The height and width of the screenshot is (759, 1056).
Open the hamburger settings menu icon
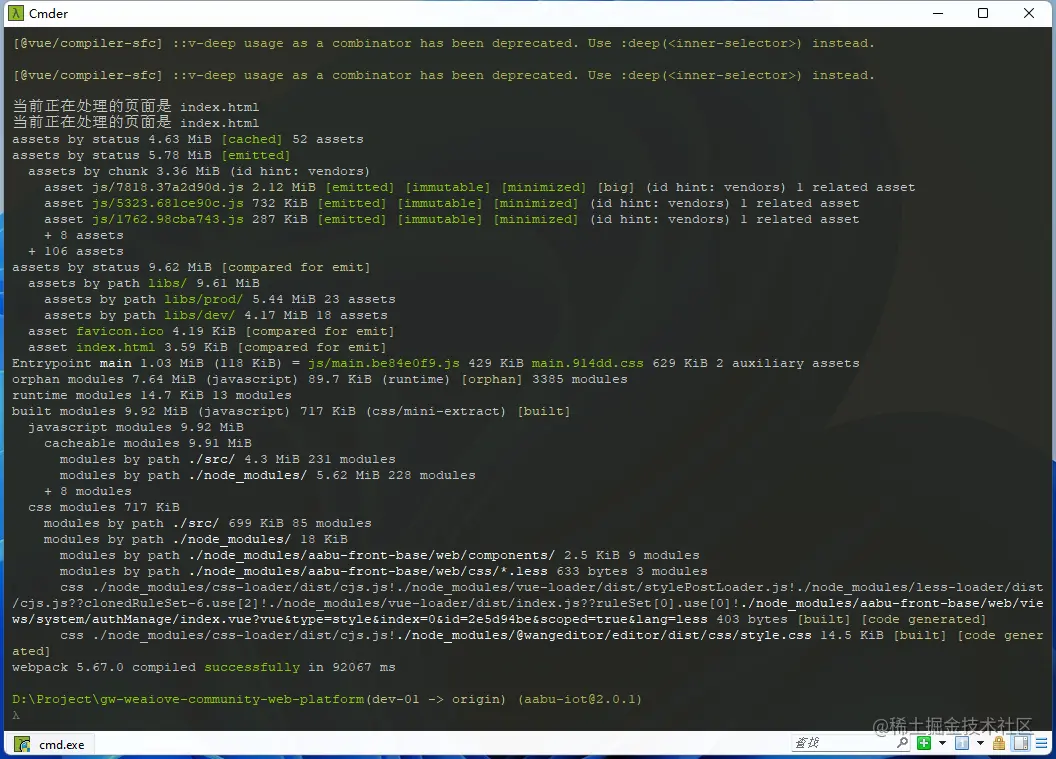pyautogui.click(x=1042, y=743)
